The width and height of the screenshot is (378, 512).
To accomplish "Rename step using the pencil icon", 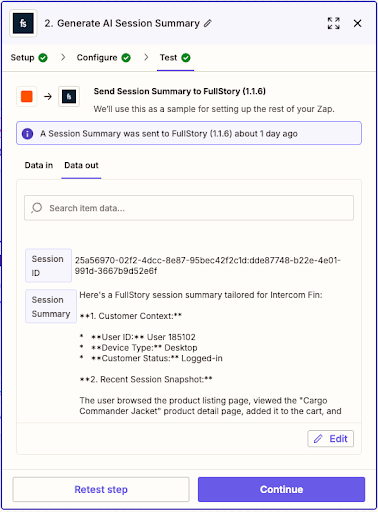I will 208,23.
